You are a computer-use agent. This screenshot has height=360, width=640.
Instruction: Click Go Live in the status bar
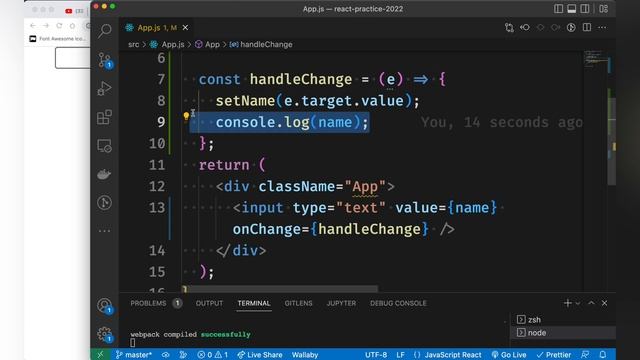click(x=509, y=355)
